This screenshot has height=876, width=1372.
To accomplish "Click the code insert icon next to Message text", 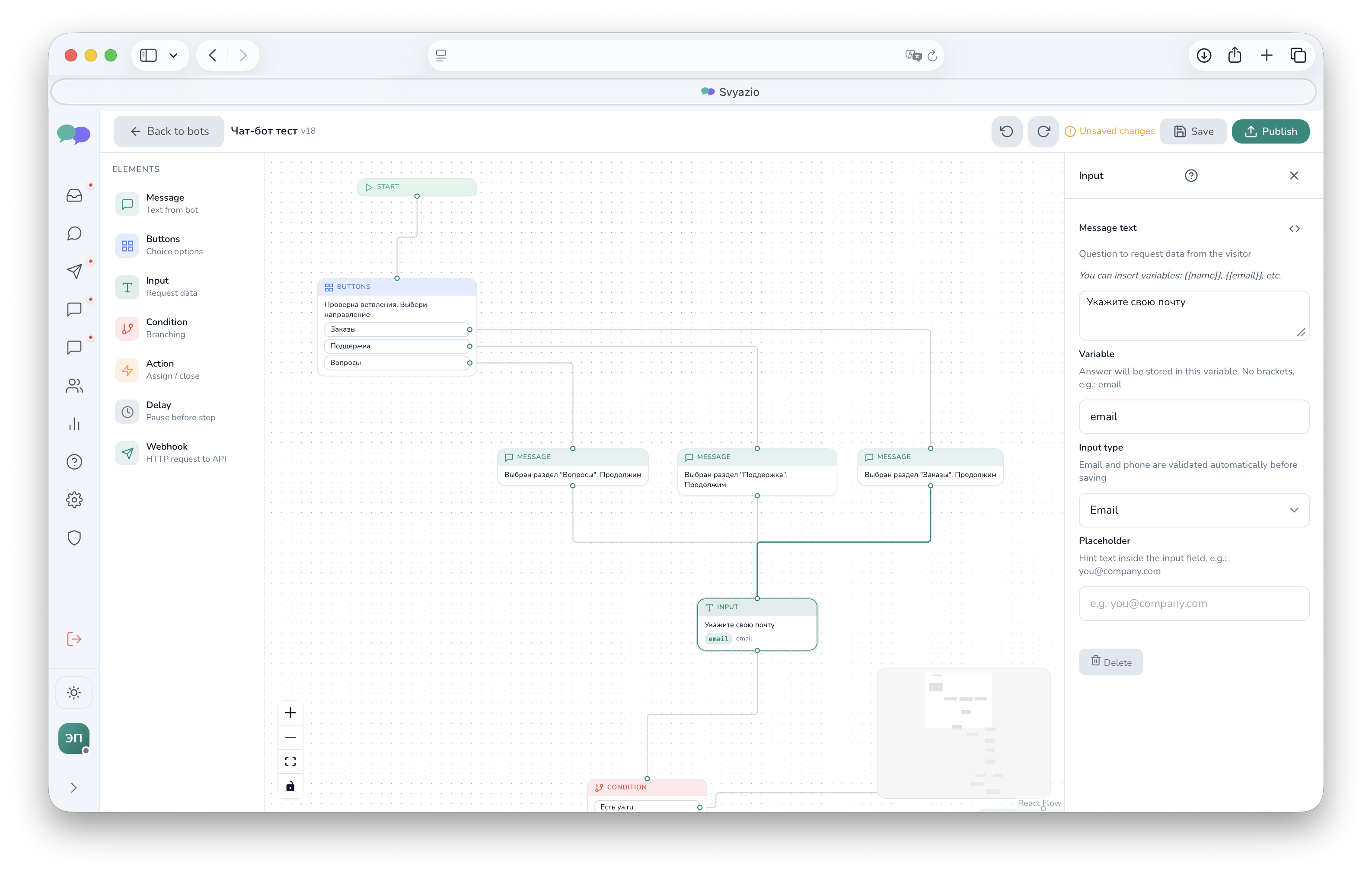I will (x=1295, y=229).
